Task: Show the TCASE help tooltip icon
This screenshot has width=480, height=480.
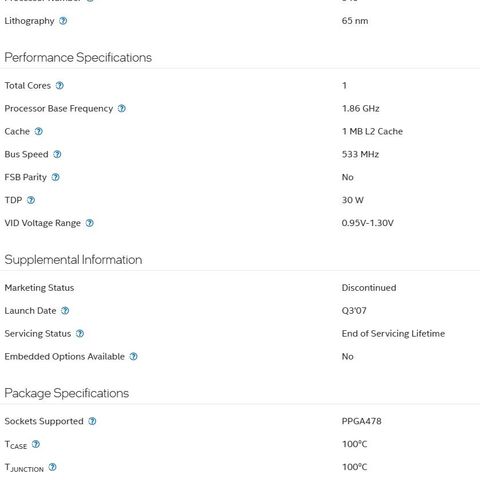Action: 36,444
